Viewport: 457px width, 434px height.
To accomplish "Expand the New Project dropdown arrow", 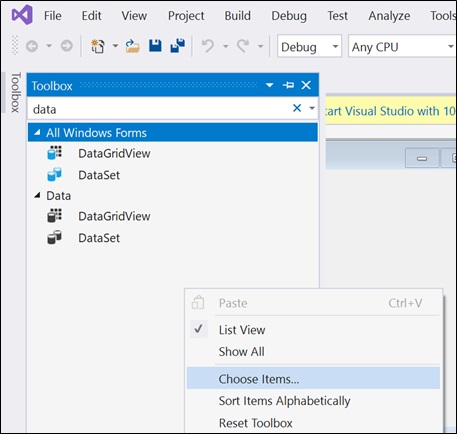I will pyautogui.click(x=115, y=46).
